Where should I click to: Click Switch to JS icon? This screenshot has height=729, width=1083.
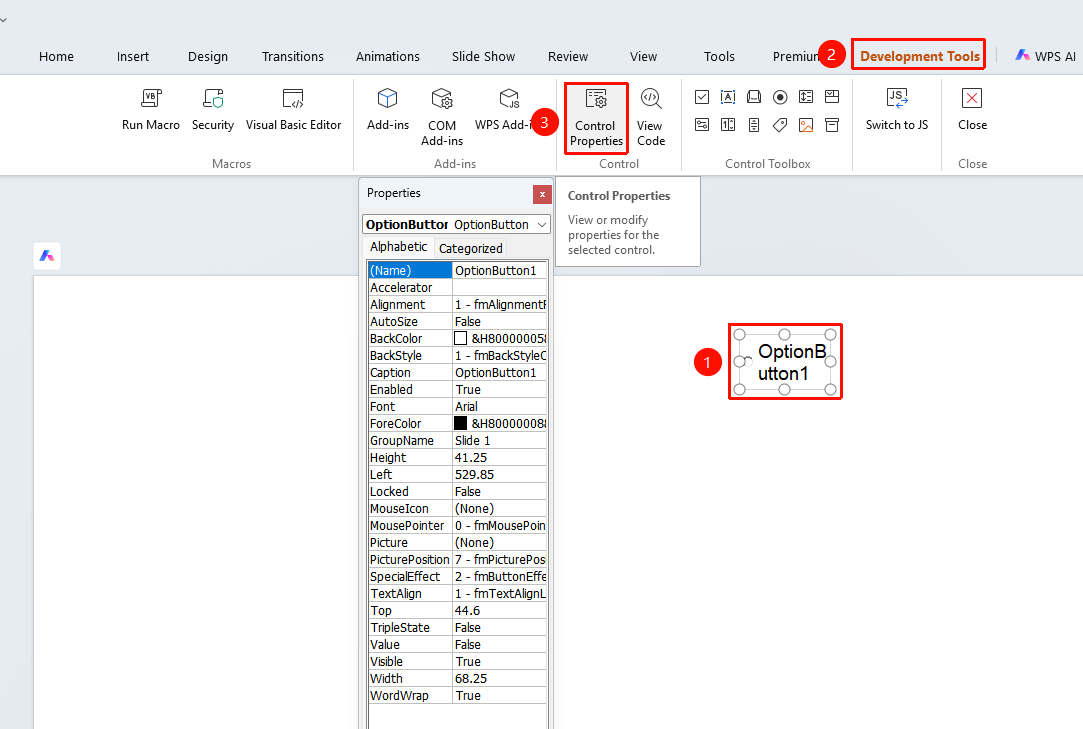tap(897, 98)
